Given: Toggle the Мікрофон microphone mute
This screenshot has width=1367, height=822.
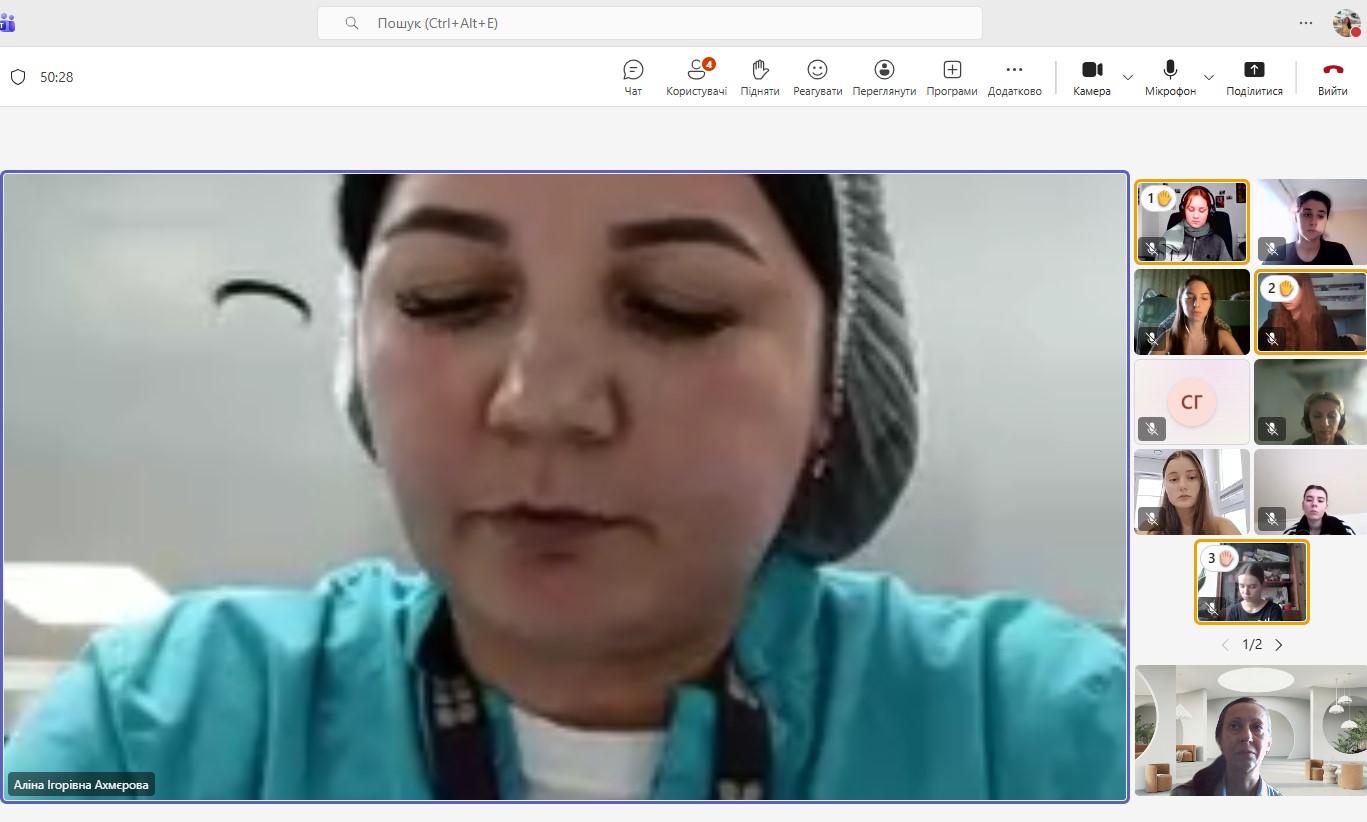Looking at the screenshot, I should (x=1170, y=77).
